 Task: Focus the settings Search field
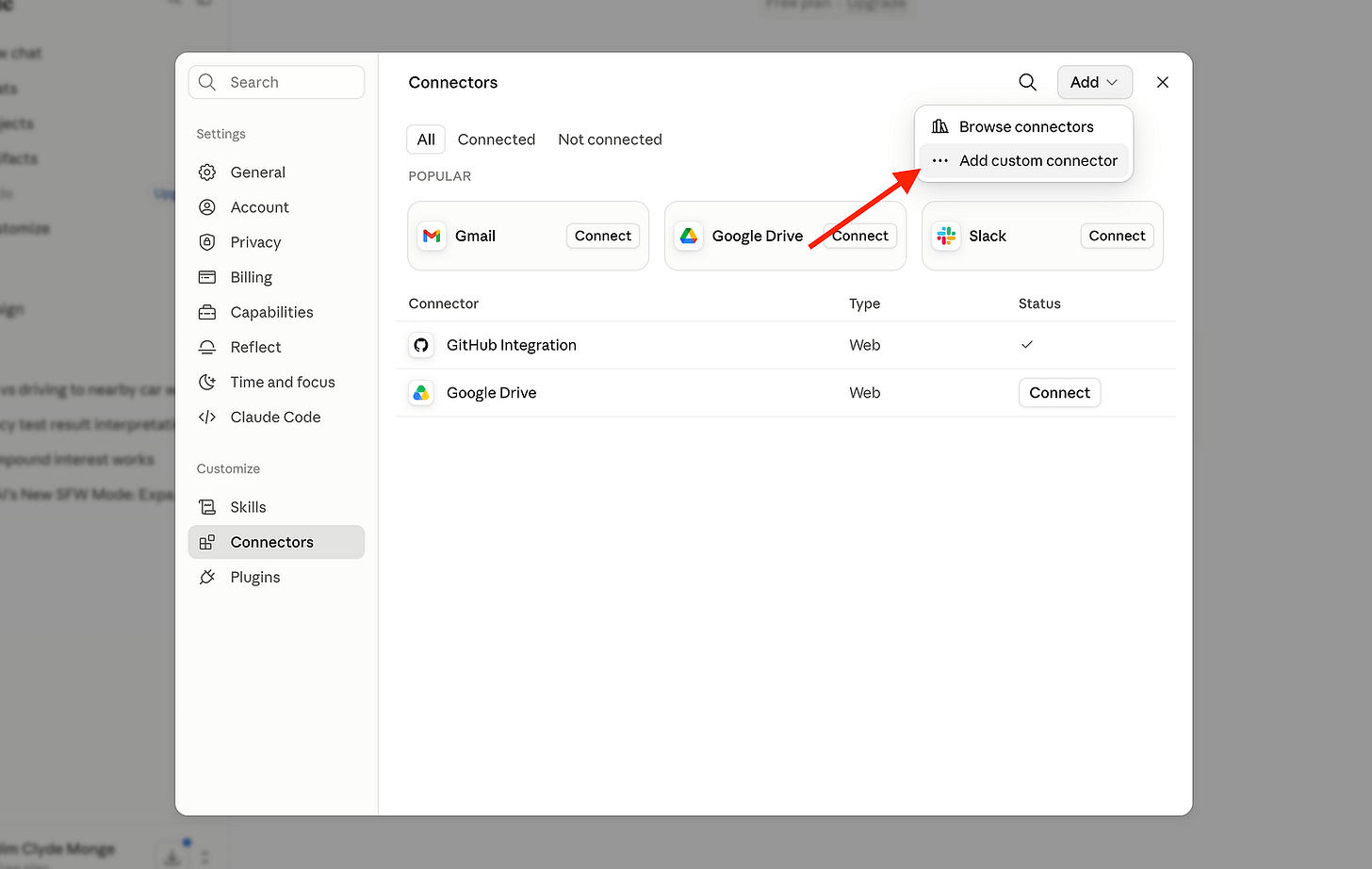[276, 82]
